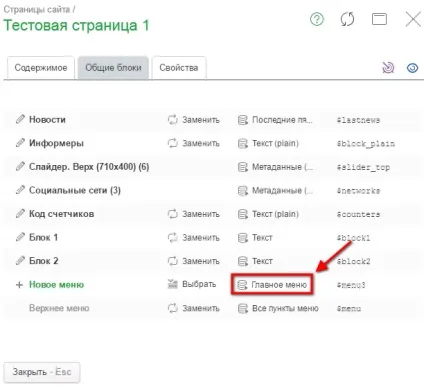Screen dimensions: 424x391
Task: Click Текст label in Блок 1 row
Action: 262,238
